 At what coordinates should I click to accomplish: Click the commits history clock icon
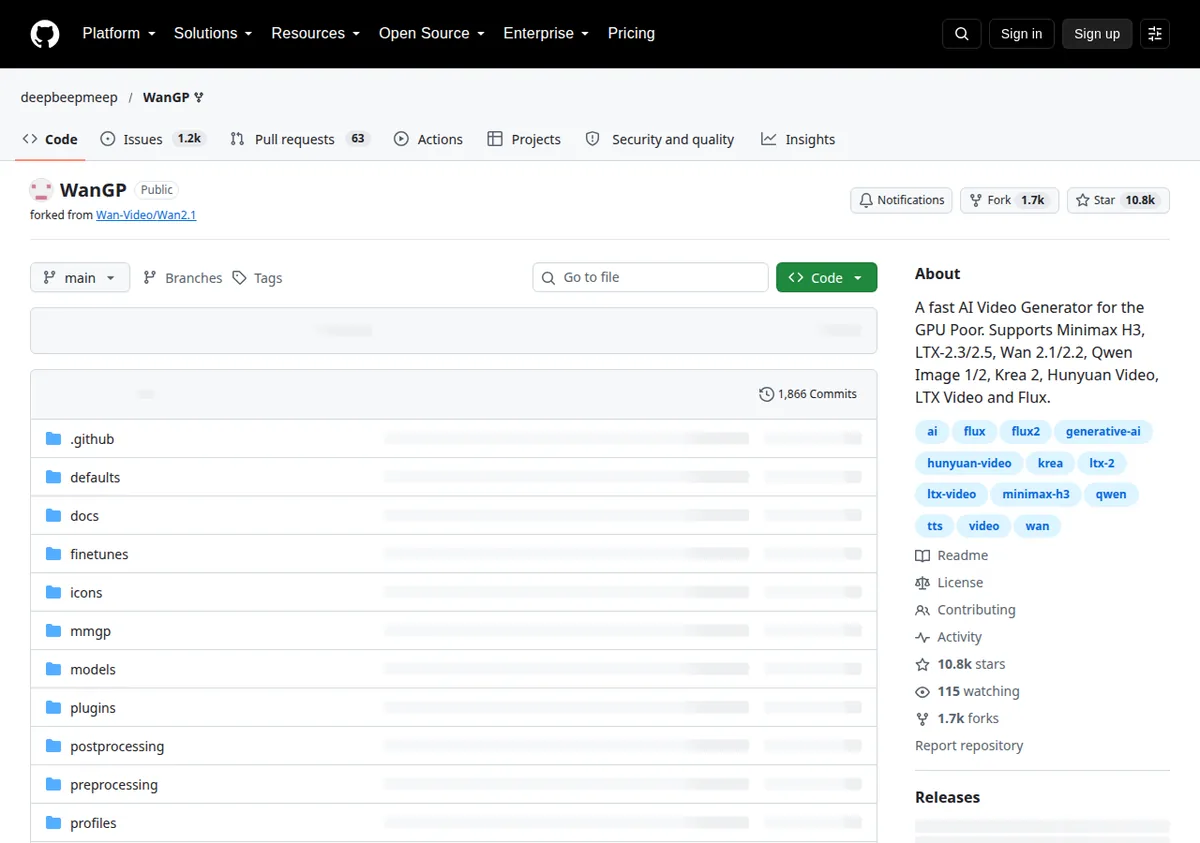766,394
